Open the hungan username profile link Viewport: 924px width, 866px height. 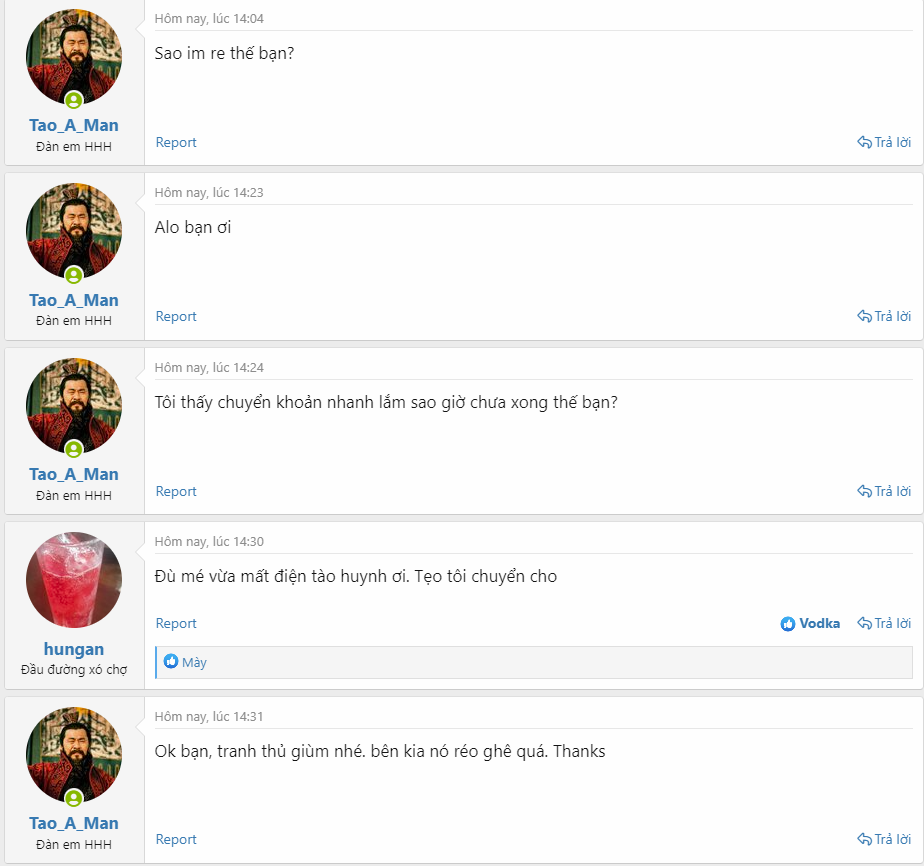(x=74, y=649)
